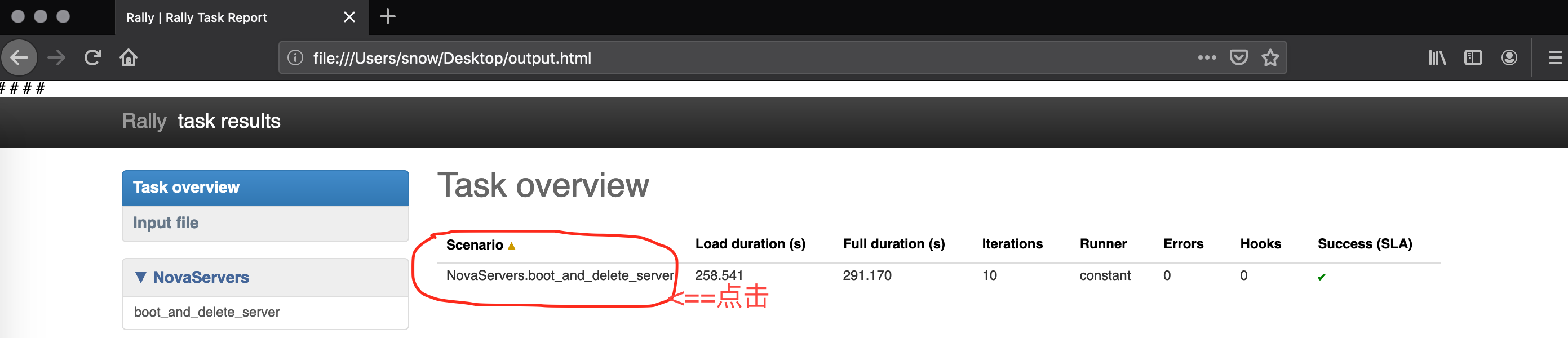The image size is (1568, 338).
Task: Switch to the Input file tab
Action: pos(265,223)
